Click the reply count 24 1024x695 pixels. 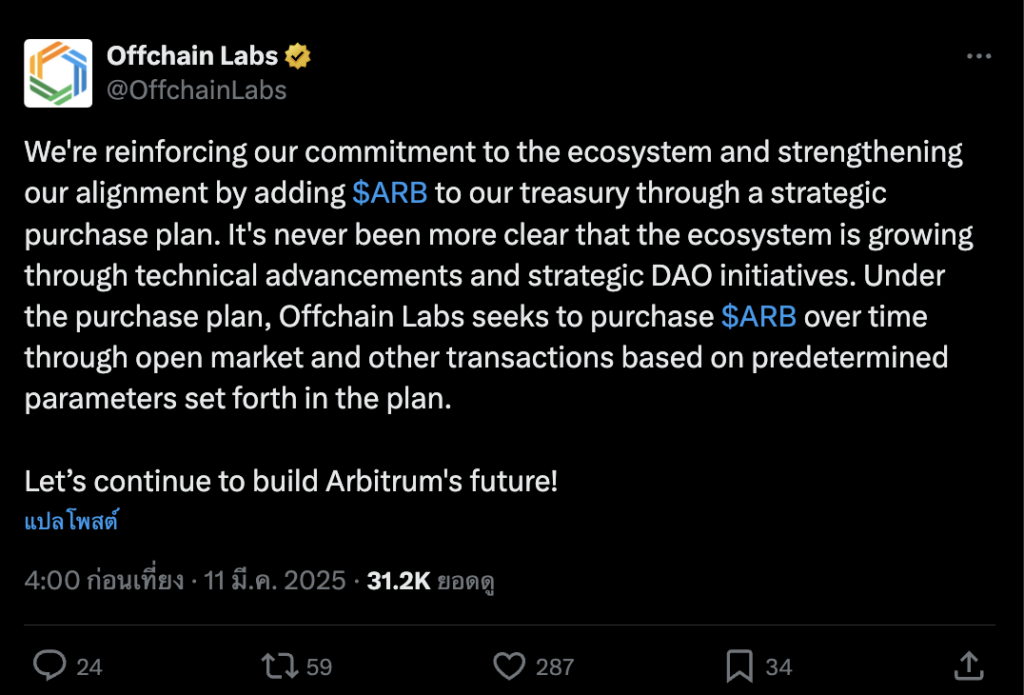pyautogui.click(x=90, y=666)
